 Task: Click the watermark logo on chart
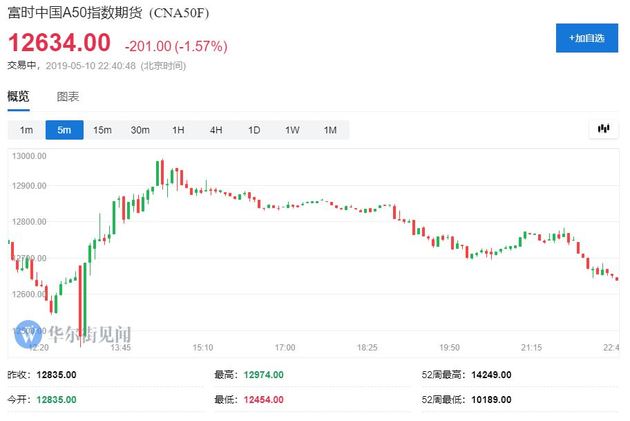[28, 334]
